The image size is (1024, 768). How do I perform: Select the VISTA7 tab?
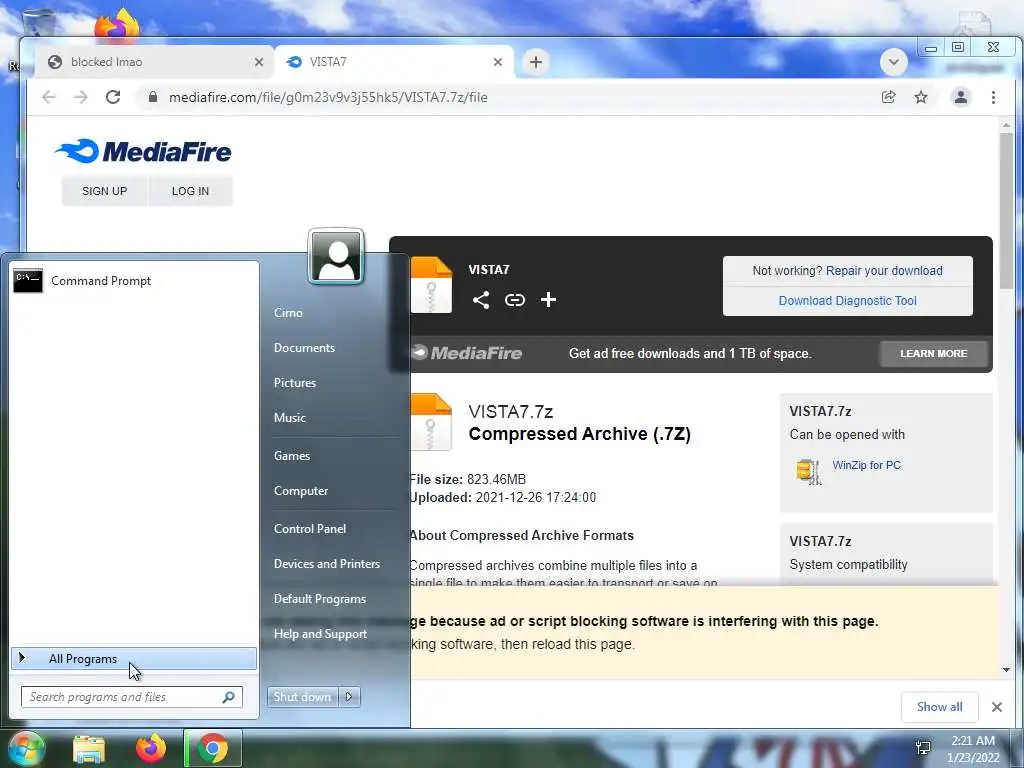tap(394, 62)
